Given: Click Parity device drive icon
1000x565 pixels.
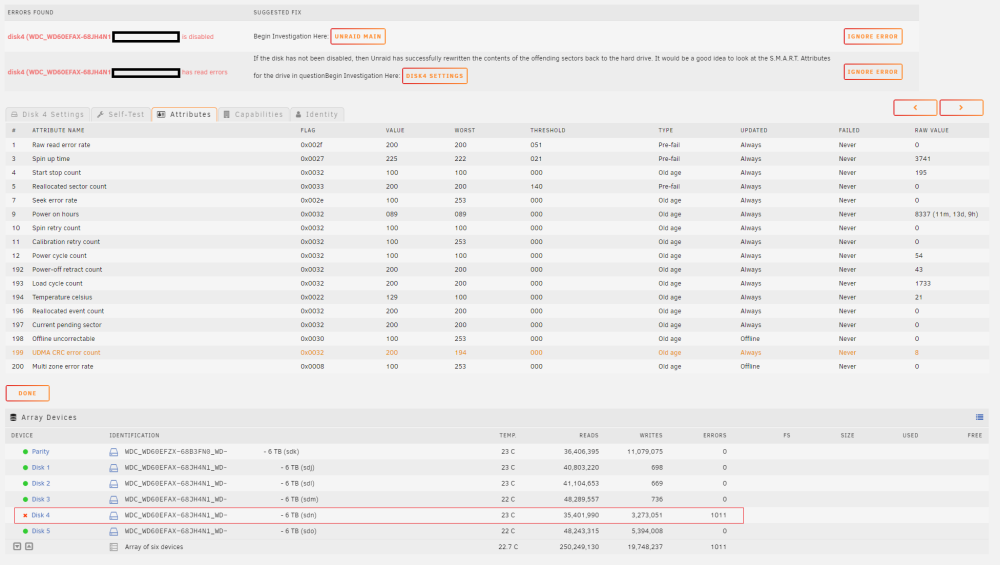Looking at the screenshot, I should 114,452.
